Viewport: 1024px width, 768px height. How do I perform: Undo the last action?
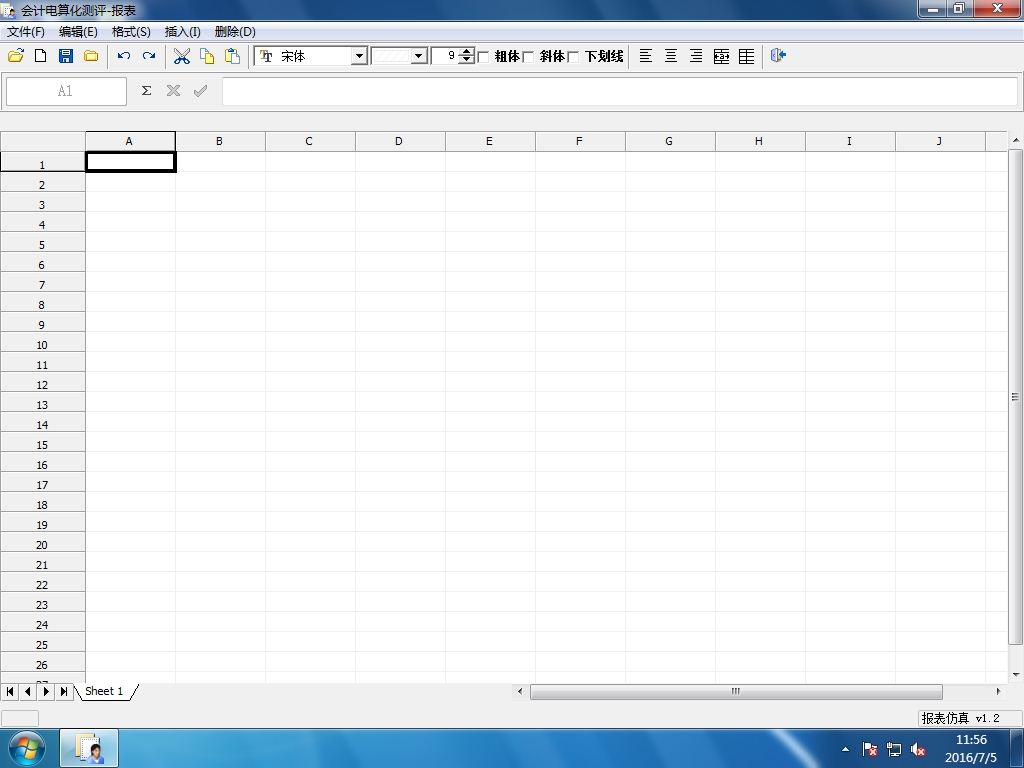(123, 56)
